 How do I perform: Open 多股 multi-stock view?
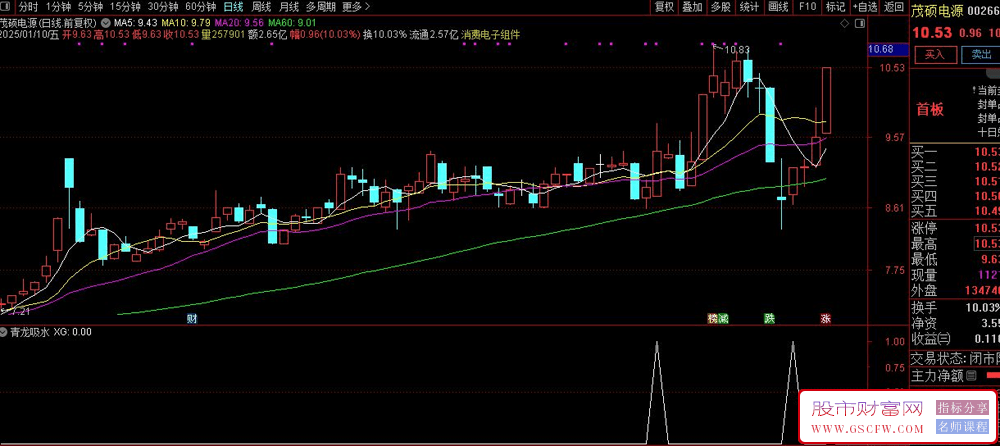point(721,7)
